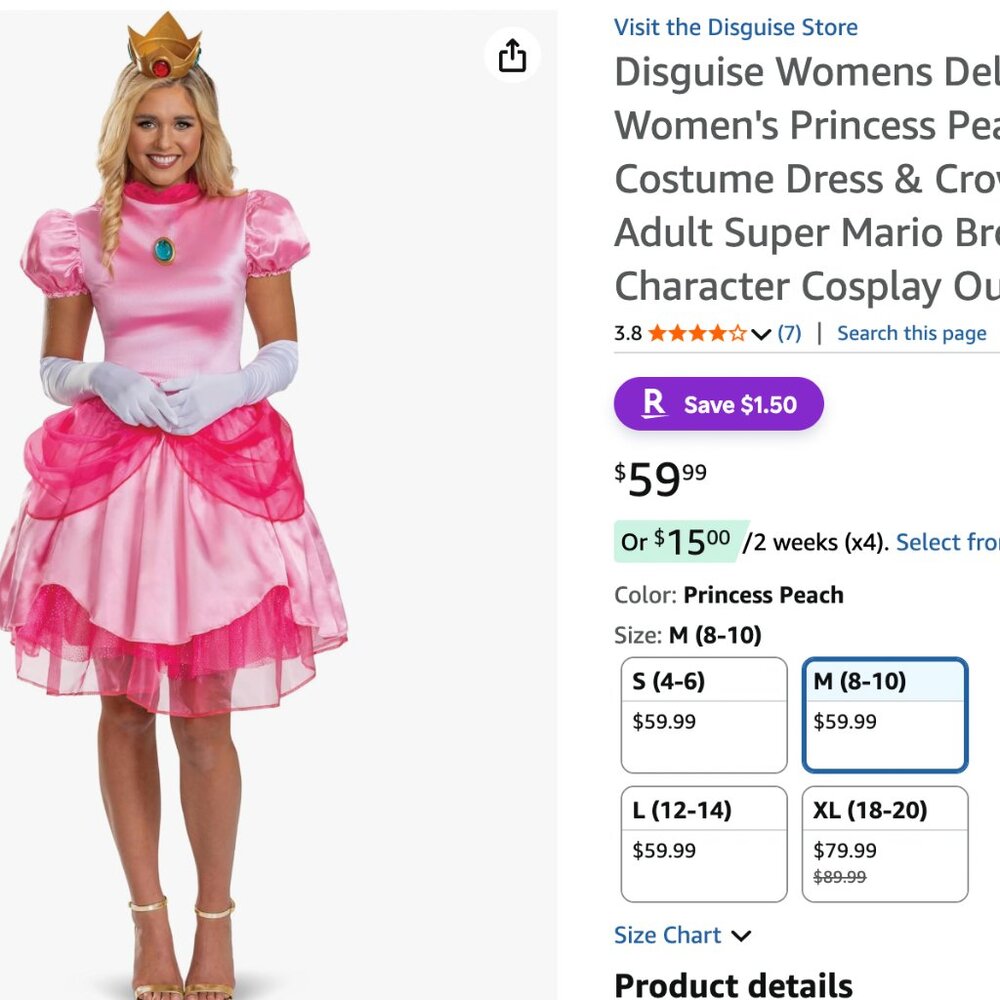
Task: Open the Size Chart disclosure arrow
Action: pos(741,936)
